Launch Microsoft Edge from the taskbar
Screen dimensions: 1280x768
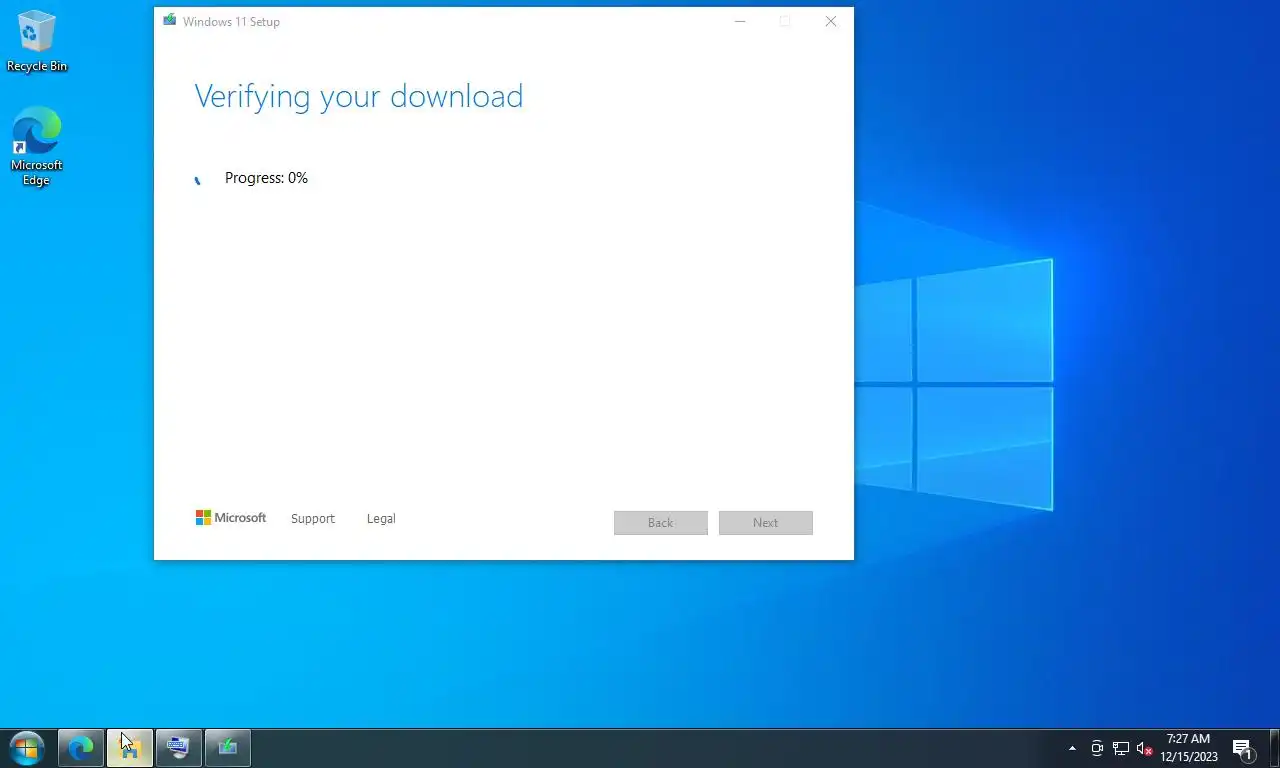pyautogui.click(x=81, y=748)
